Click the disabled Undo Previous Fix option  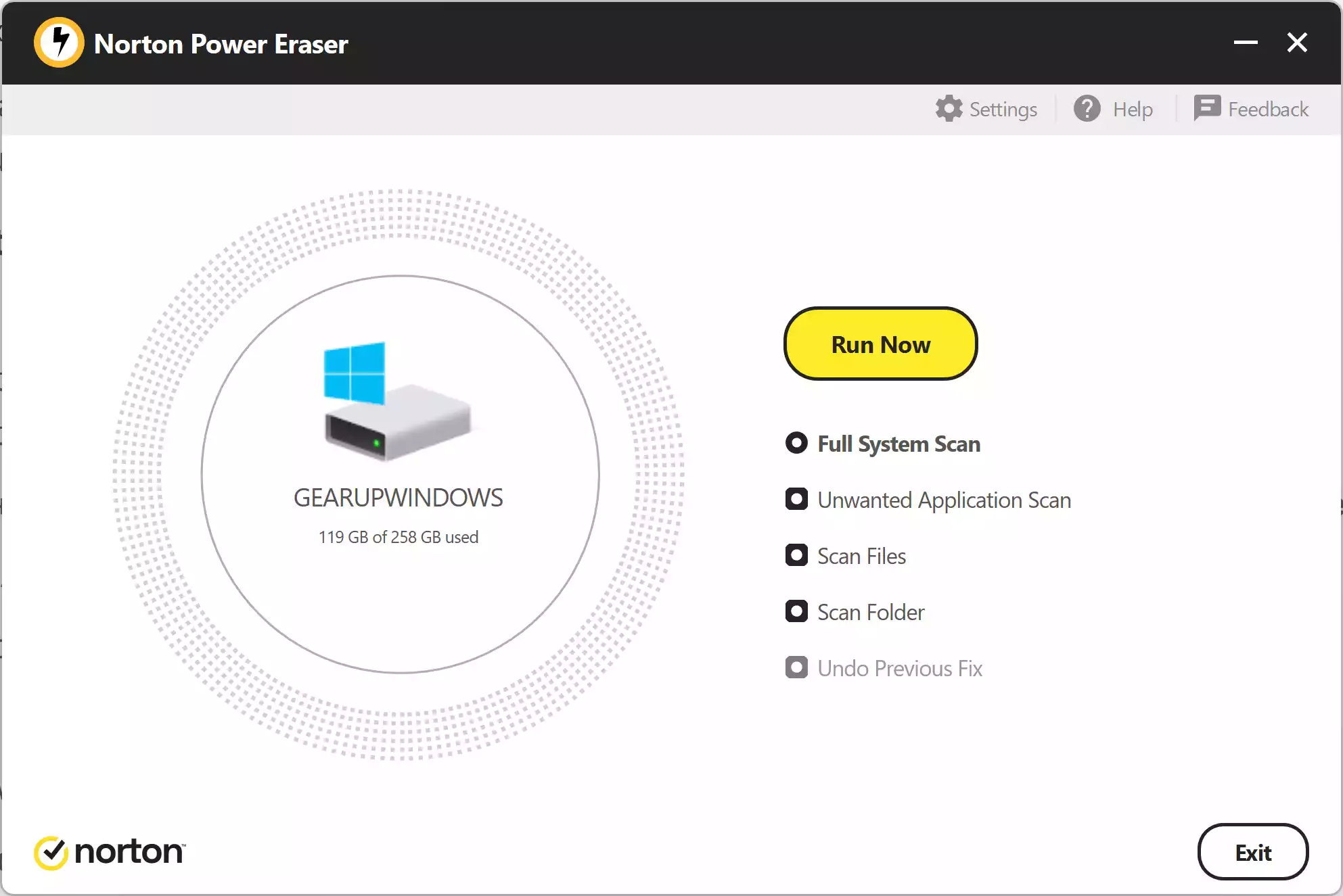797,667
